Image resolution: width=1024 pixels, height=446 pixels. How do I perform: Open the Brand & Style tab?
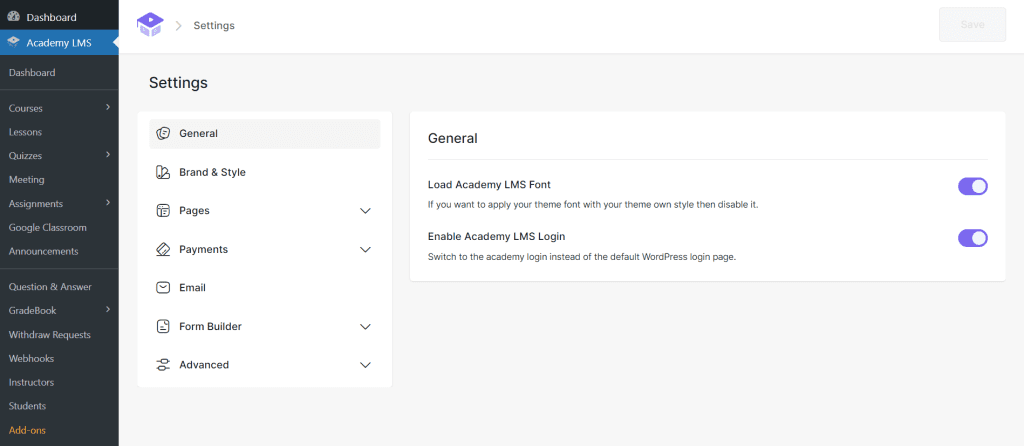pyautogui.click(x=264, y=172)
